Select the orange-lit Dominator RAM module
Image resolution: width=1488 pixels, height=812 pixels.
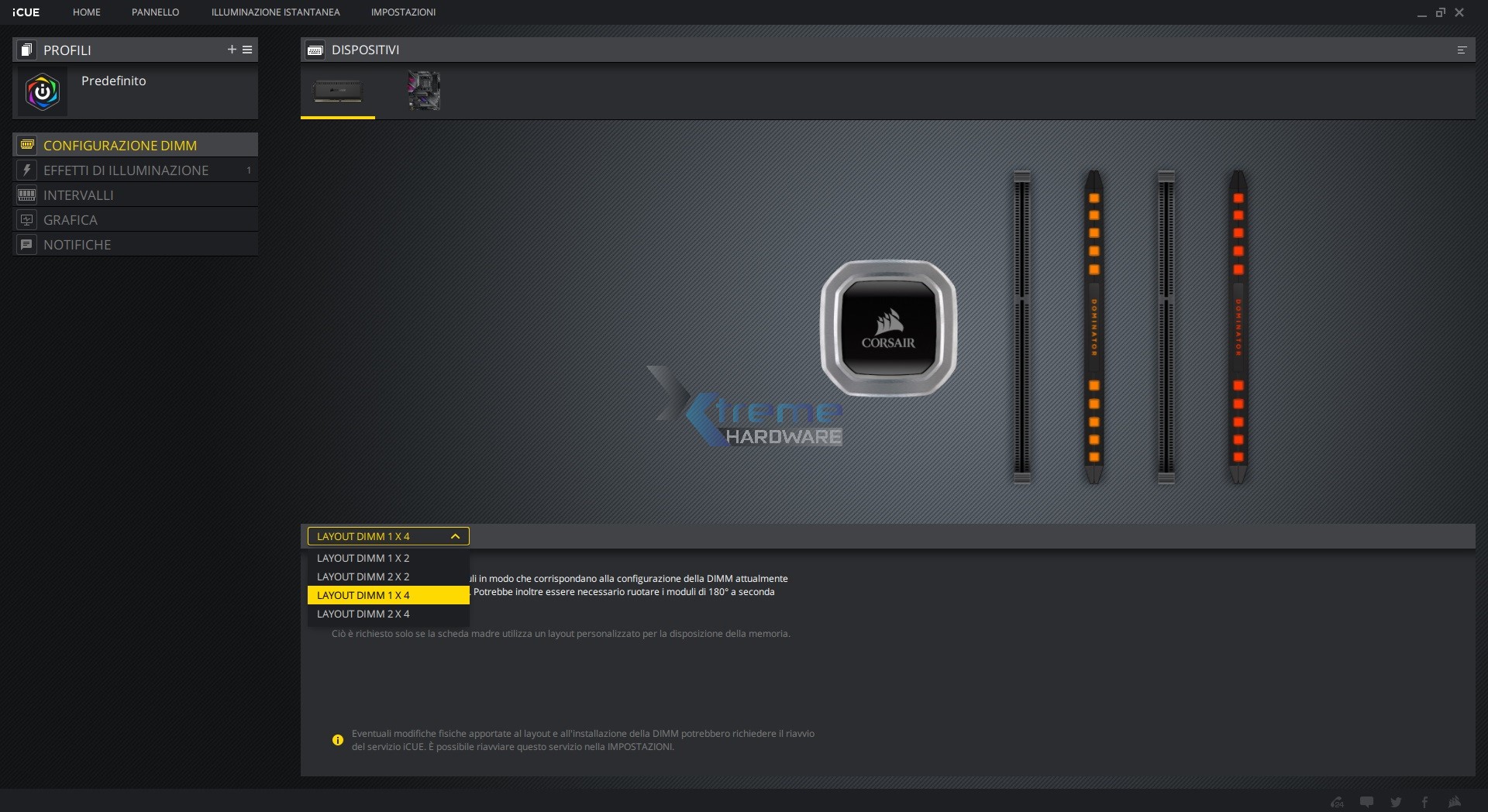click(x=1094, y=327)
